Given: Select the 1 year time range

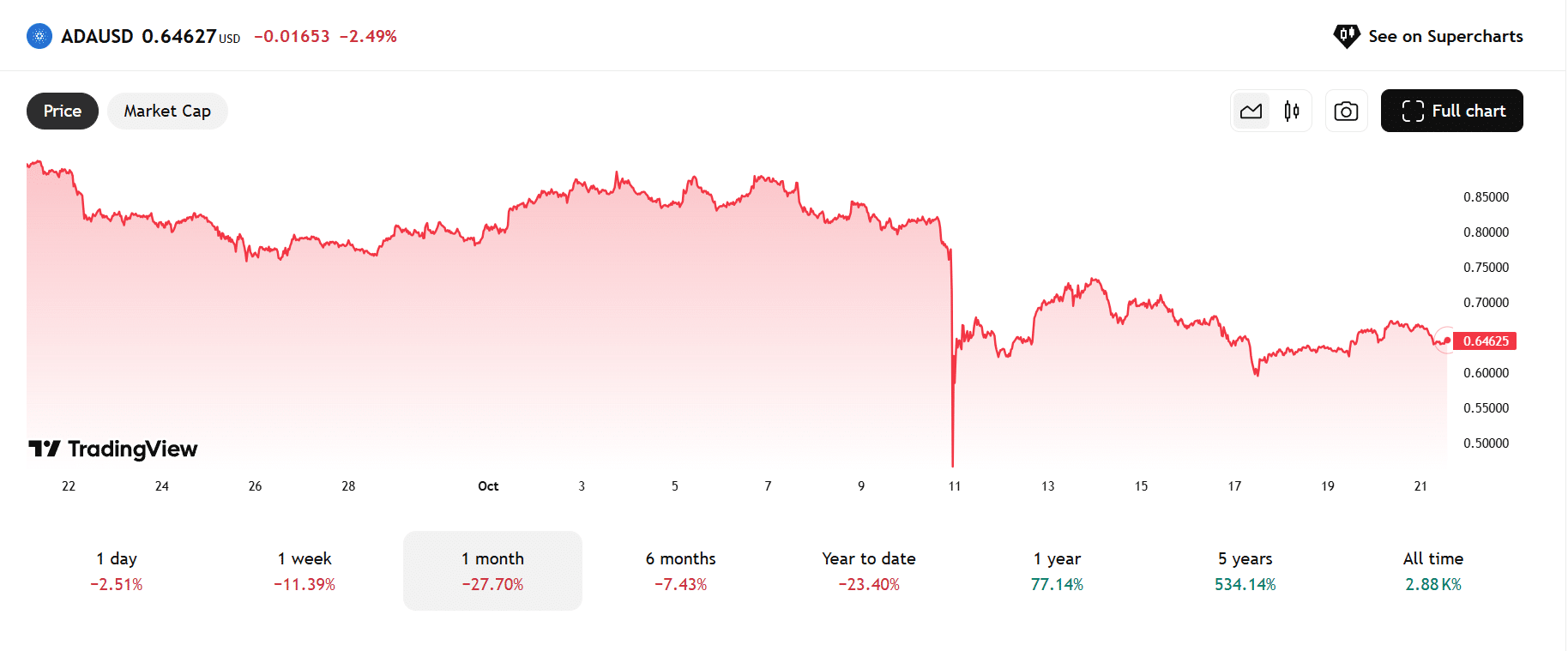Looking at the screenshot, I should click(x=1057, y=570).
